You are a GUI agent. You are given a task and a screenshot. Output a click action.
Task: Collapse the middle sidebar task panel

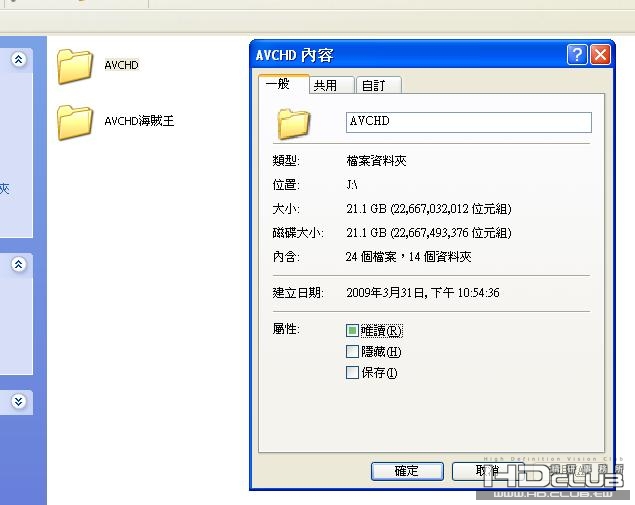point(18,264)
